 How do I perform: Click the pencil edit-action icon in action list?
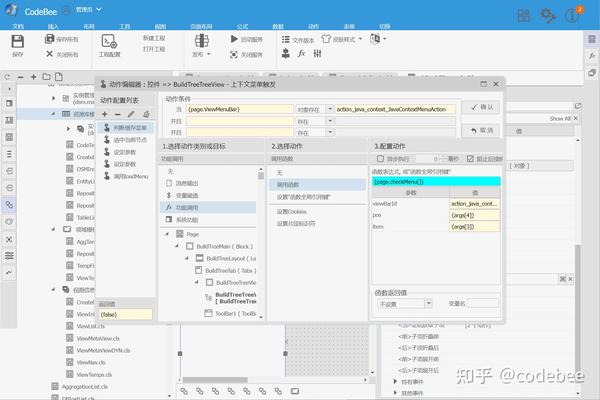tap(131, 114)
